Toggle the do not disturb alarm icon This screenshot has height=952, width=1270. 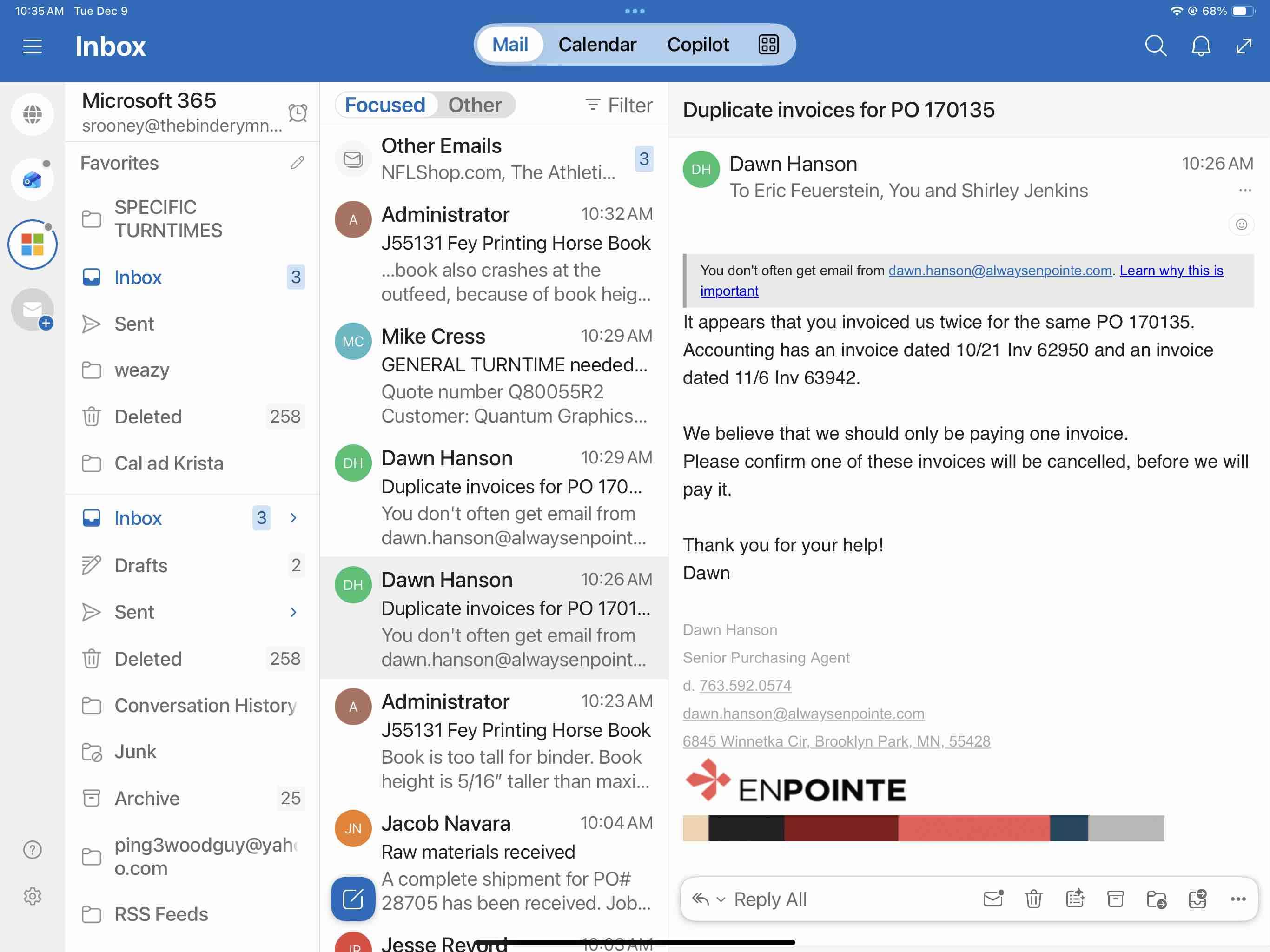click(298, 112)
